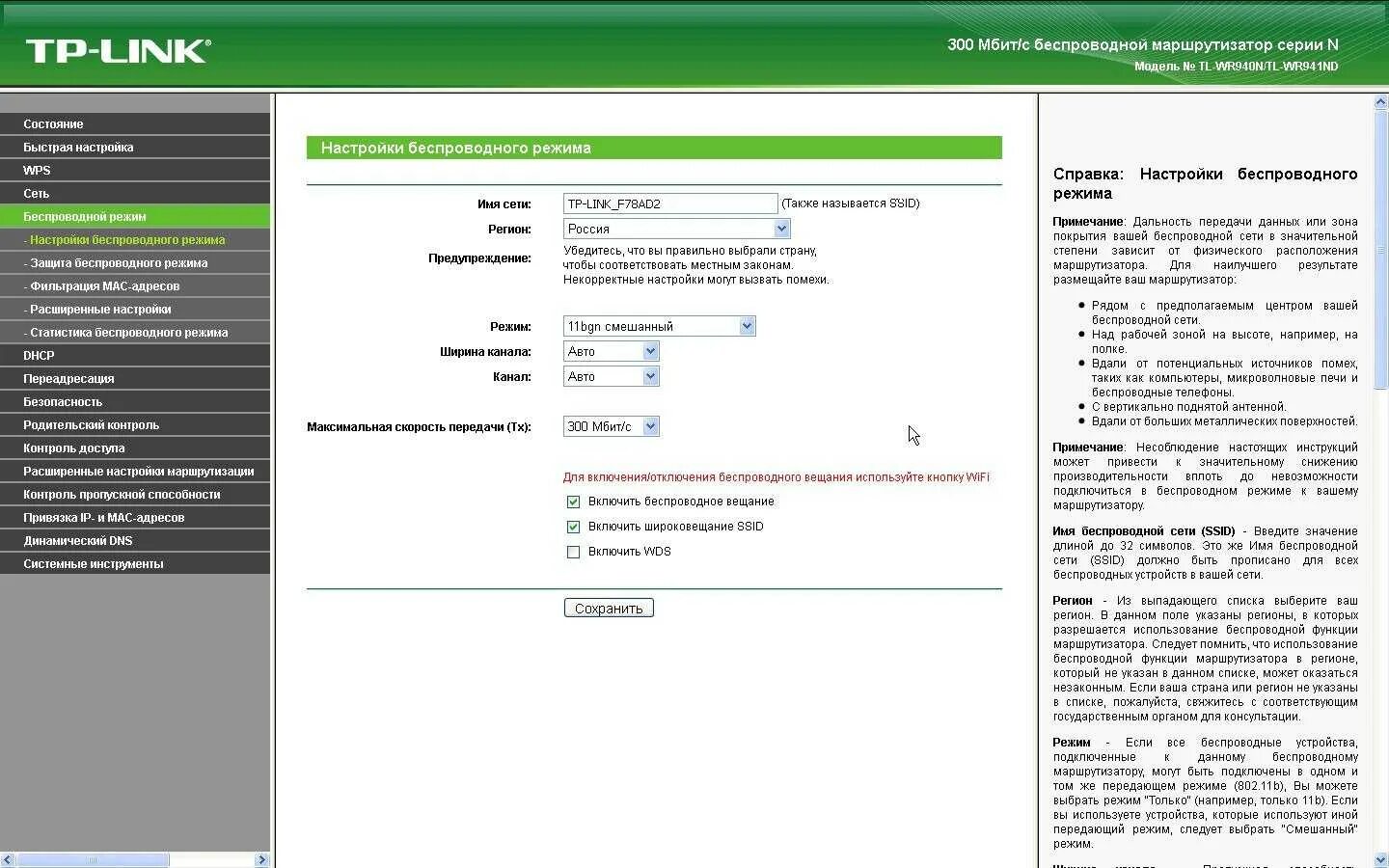The width and height of the screenshot is (1389, 868).
Task: Click sidebar horizontal scrollbar left arrow
Action: pos(8,859)
